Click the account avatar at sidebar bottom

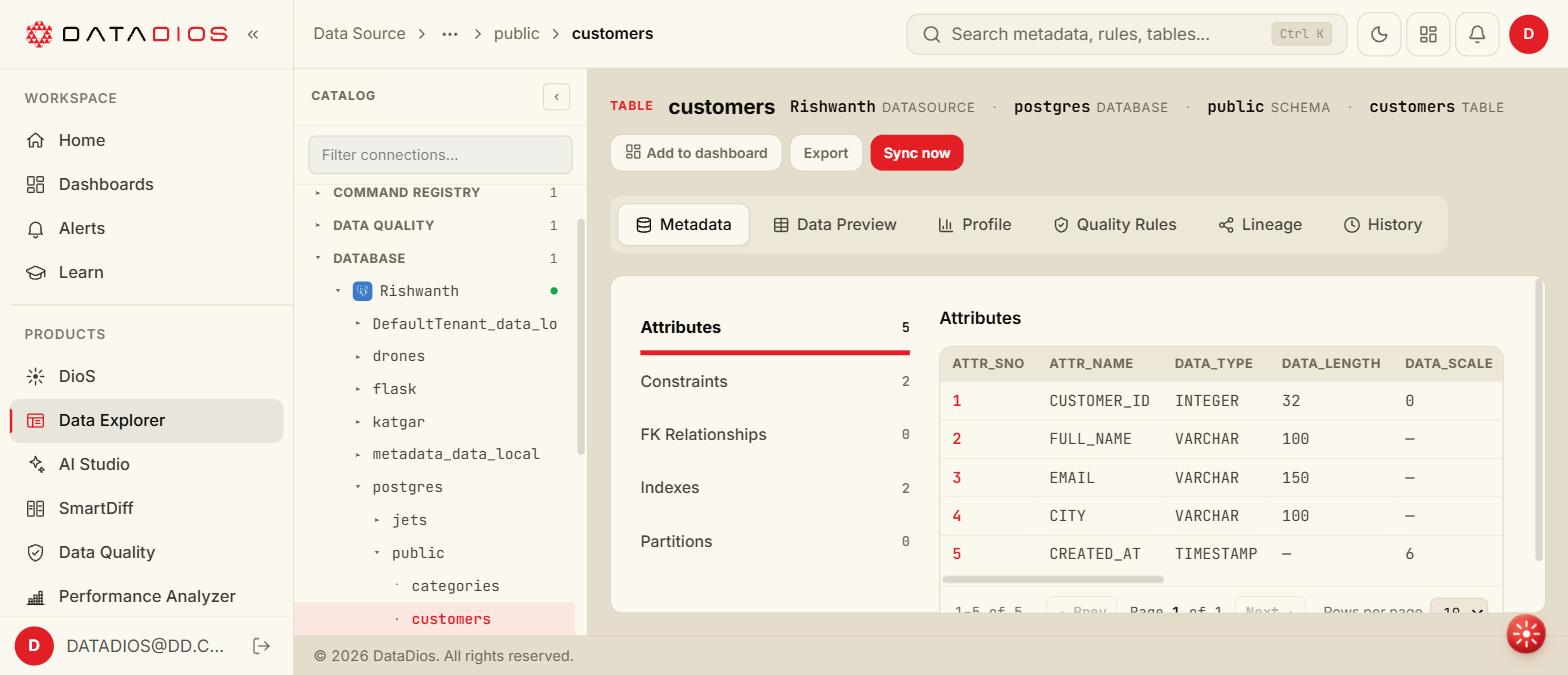[34, 646]
